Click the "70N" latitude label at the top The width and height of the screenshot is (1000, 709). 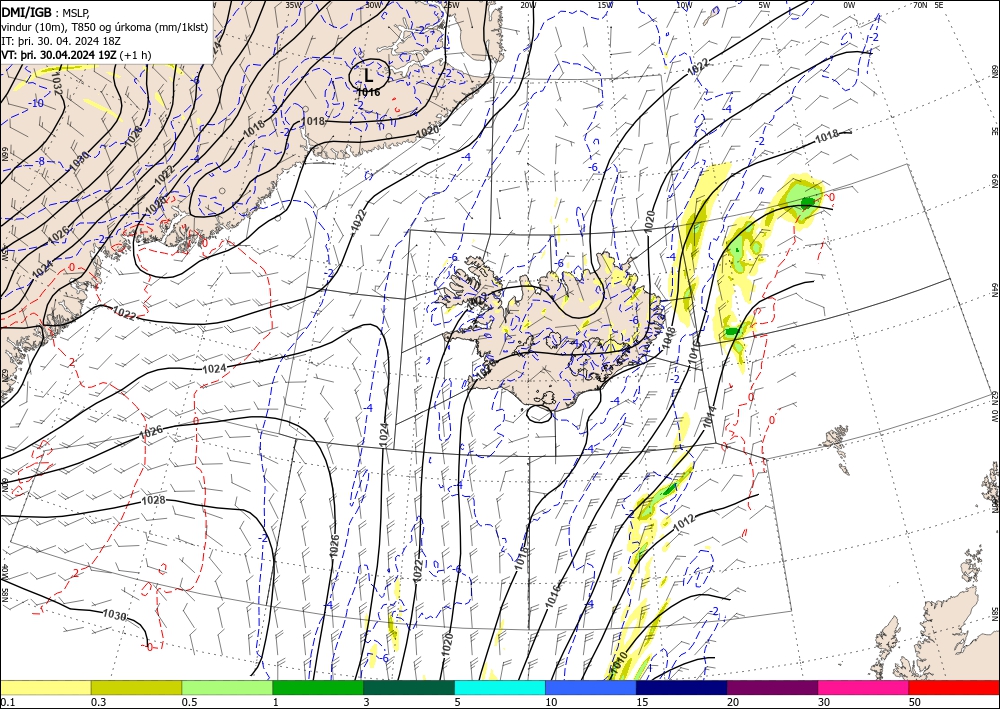[920, 4]
